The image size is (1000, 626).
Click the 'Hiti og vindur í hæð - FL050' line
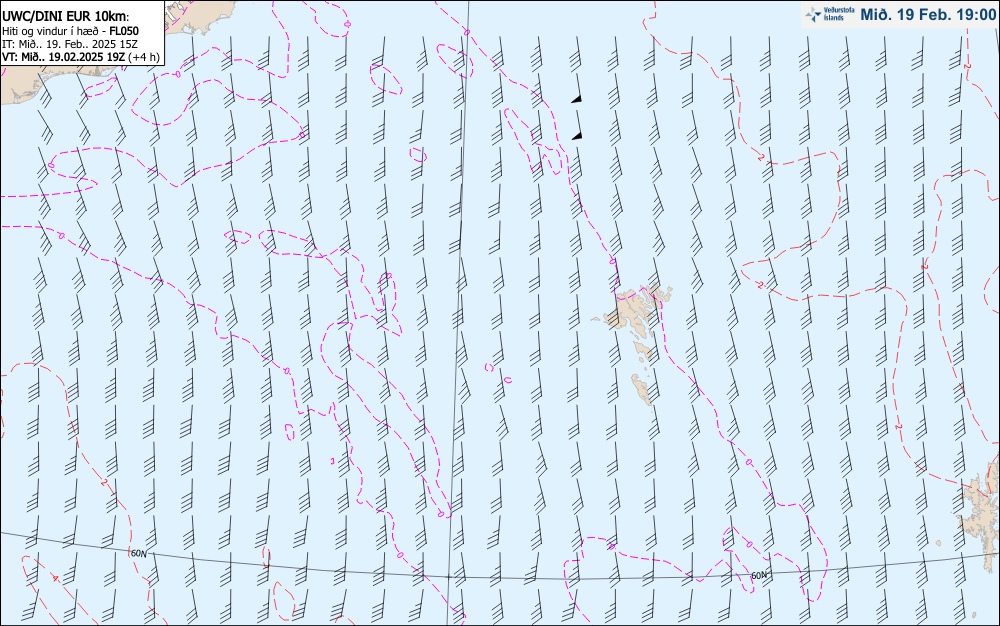[70, 31]
